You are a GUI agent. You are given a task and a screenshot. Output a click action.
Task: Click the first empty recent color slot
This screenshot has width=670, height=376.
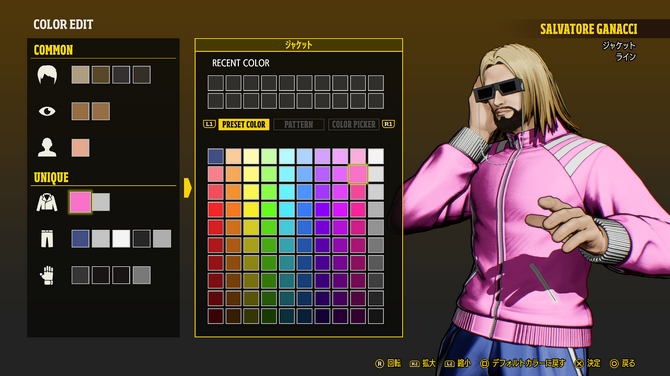coord(215,83)
